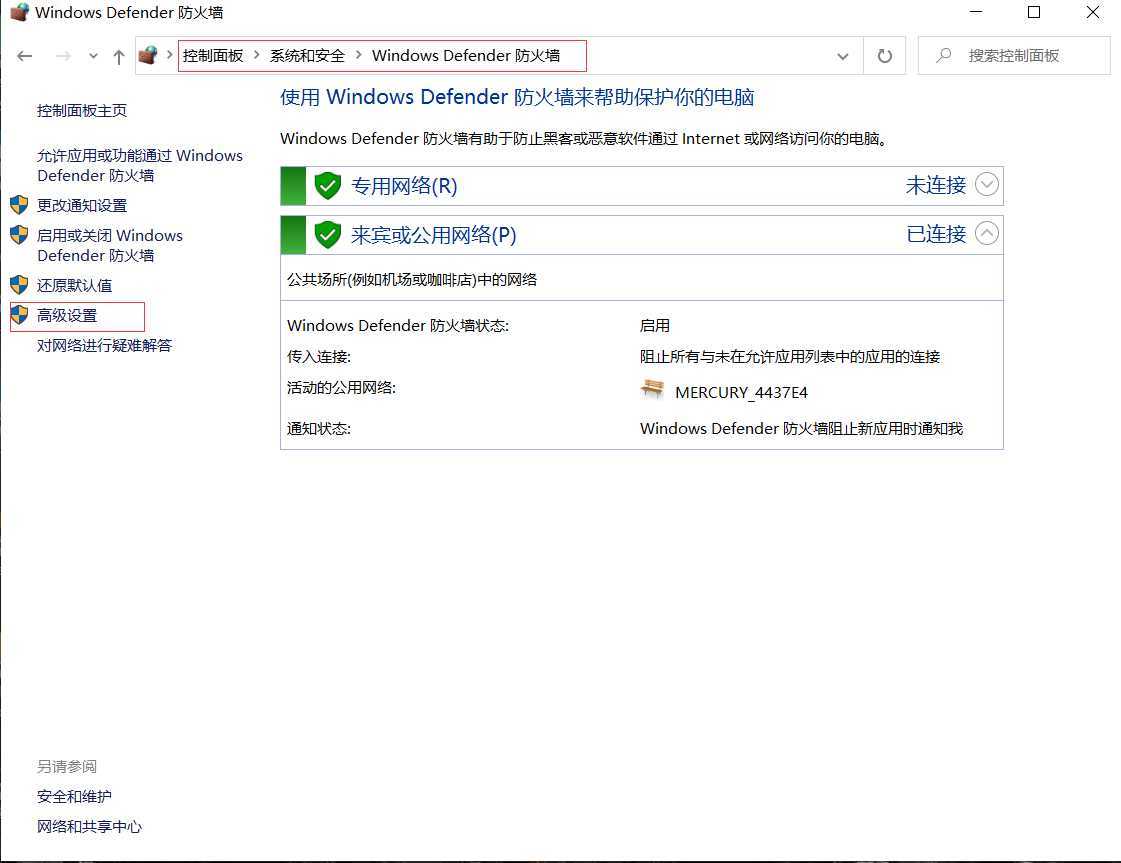The image size is (1121, 863).
Task: Collapse the 来宾或公用网络(P) section chevron
Action: 987,233
